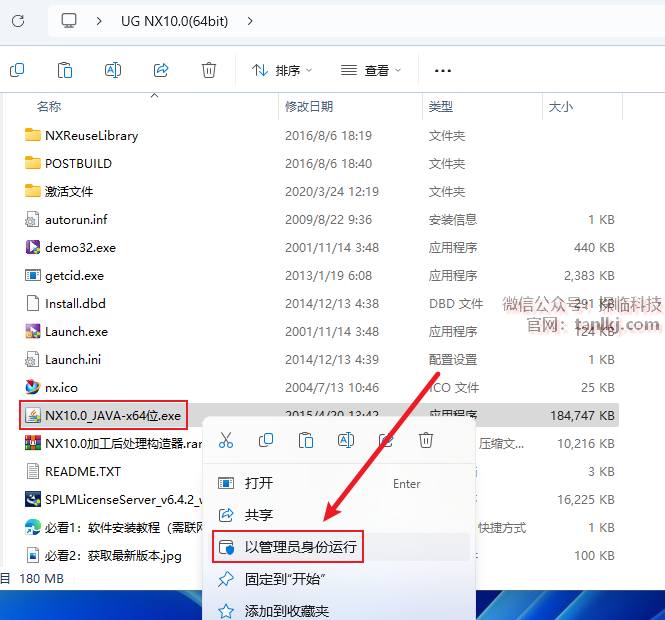Select Install.dbd file

[75, 304]
